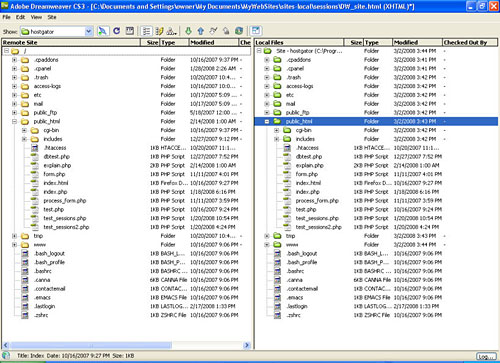This screenshot has height=363, width=500.
Task: Click local Site - hostgator root folder icon
Action: [268, 51]
